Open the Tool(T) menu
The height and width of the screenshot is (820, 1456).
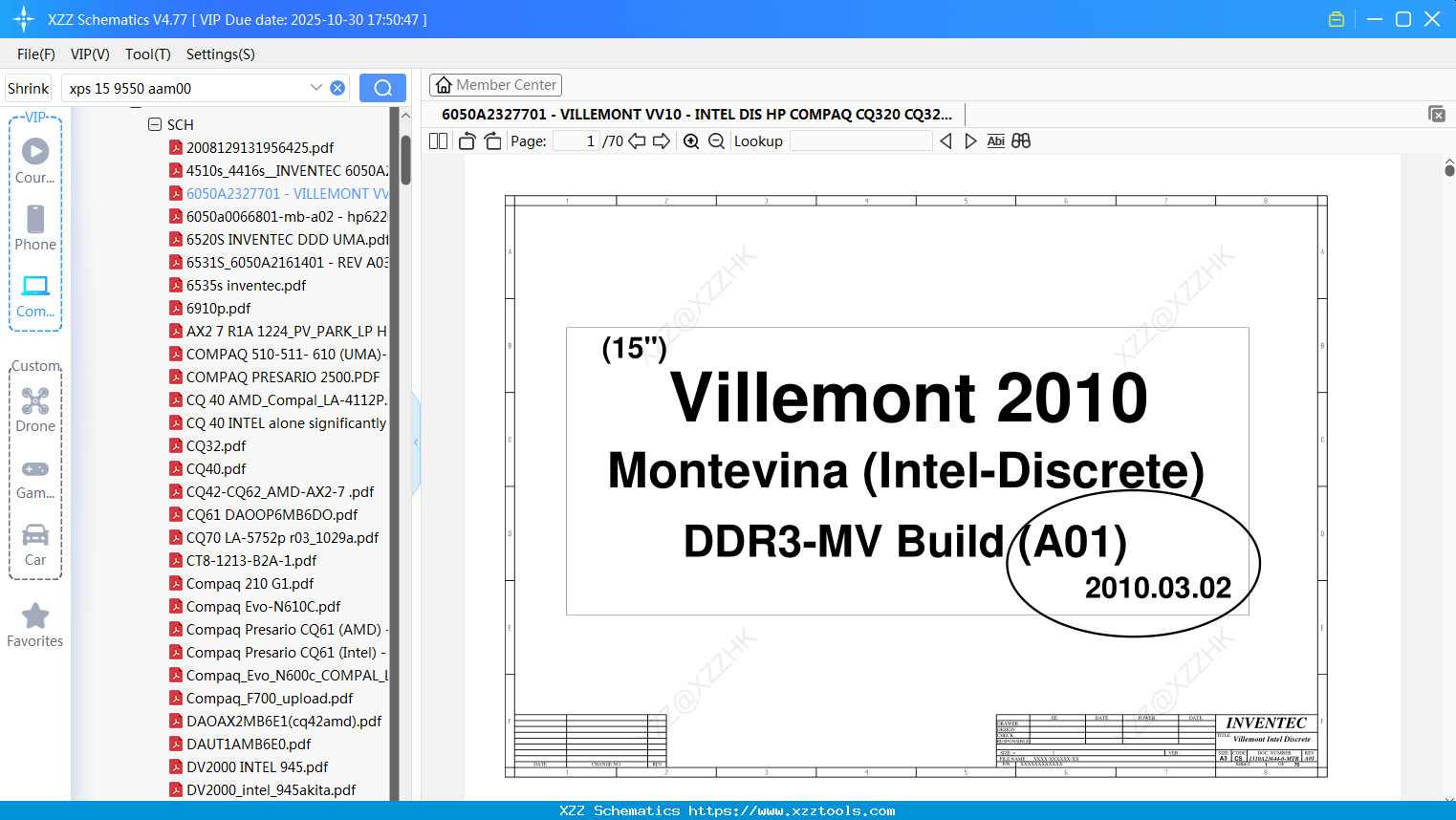tap(148, 54)
